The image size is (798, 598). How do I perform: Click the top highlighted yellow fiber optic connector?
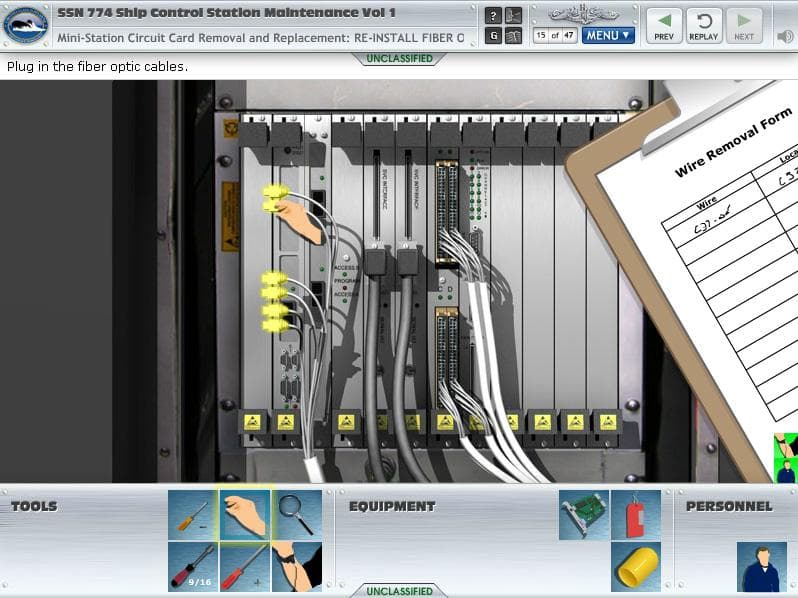273,190
